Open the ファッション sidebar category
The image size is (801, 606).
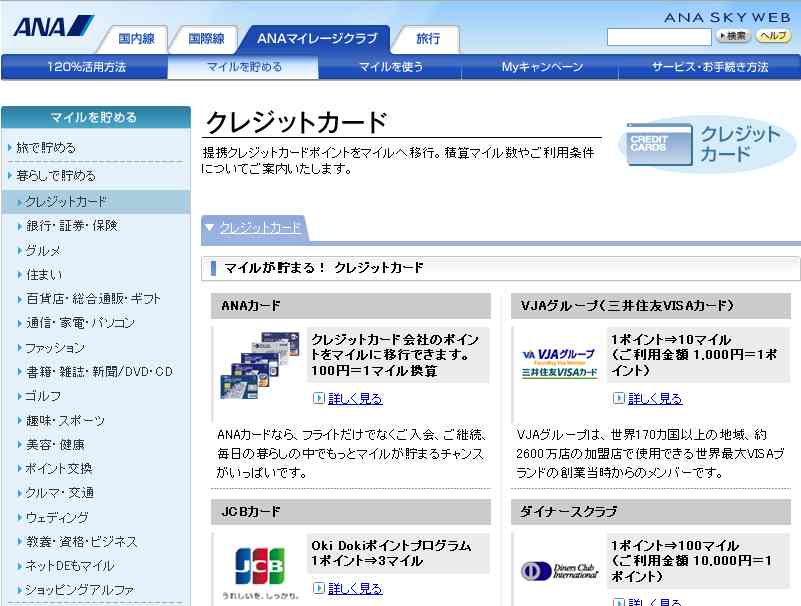point(55,347)
